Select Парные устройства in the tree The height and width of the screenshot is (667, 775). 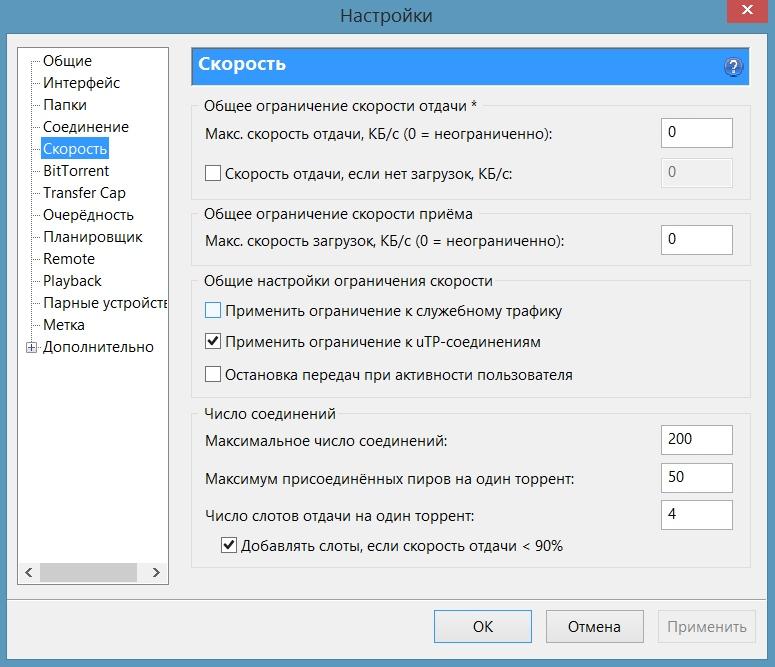[x=105, y=303]
